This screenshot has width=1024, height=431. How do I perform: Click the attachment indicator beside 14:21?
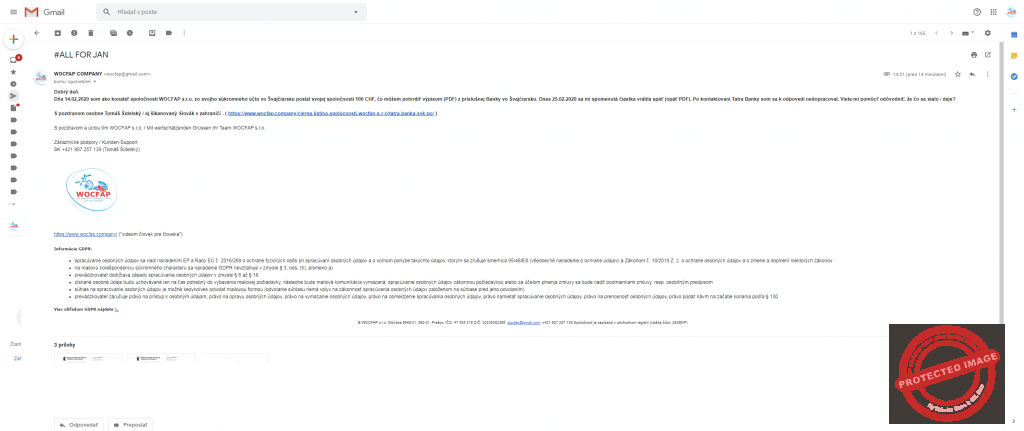point(886,74)
